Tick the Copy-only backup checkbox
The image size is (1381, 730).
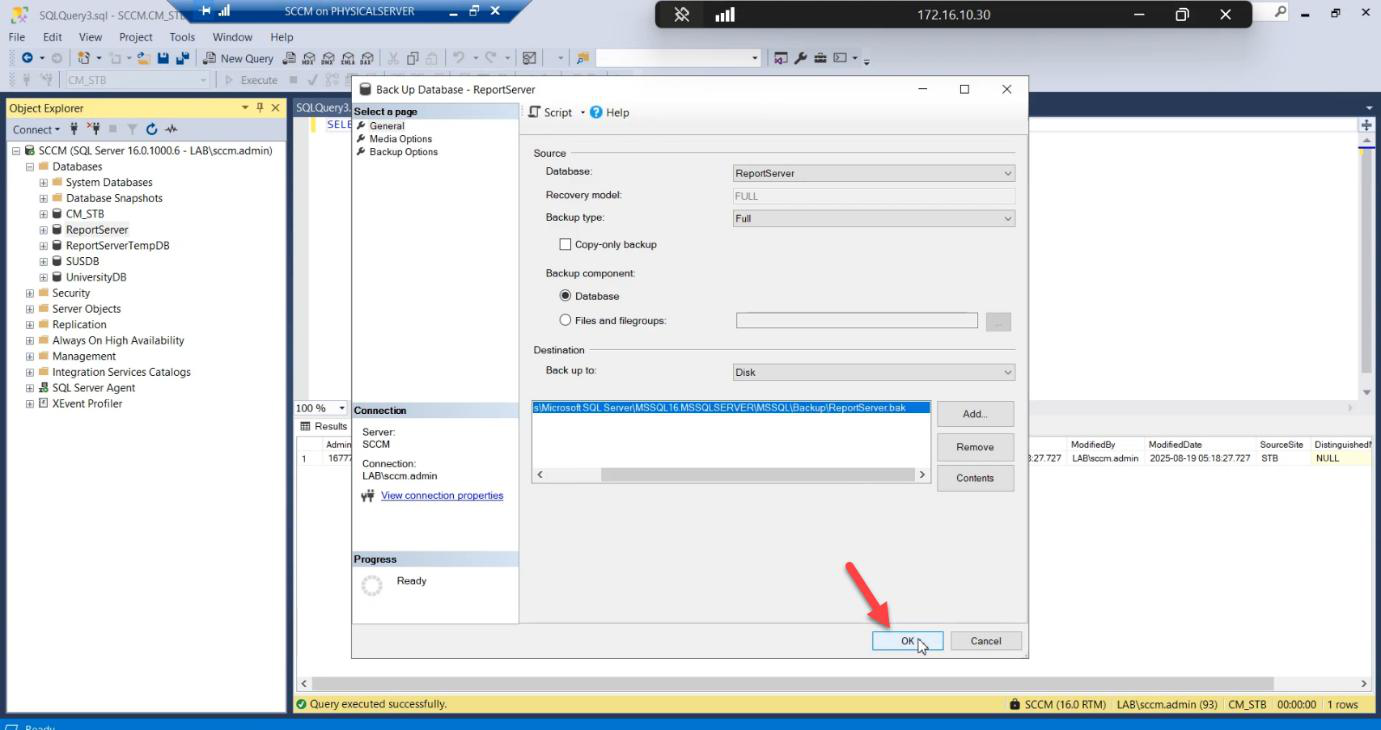(566, 244)
